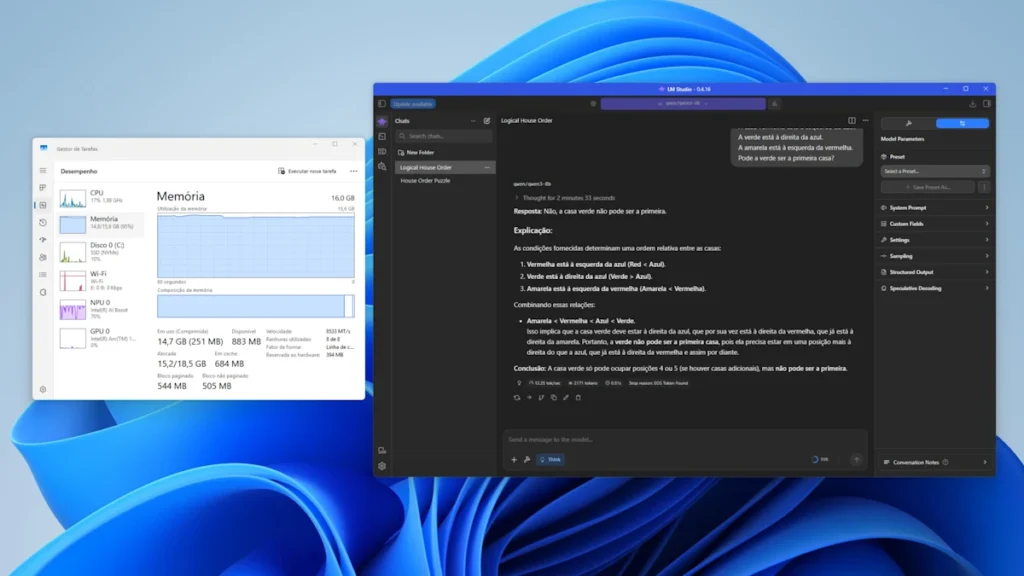
Task: Switch to the wrench tab in right panel
Action: (908, 123)
